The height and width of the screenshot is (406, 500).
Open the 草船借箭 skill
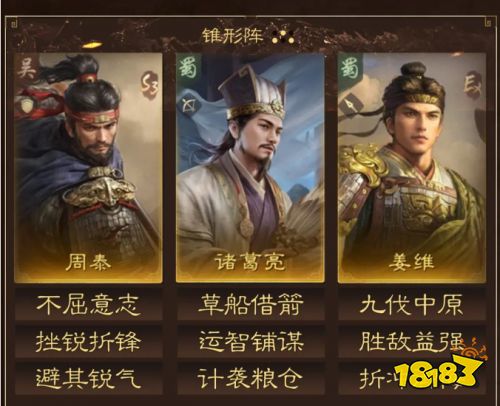[x=250, y=304]
